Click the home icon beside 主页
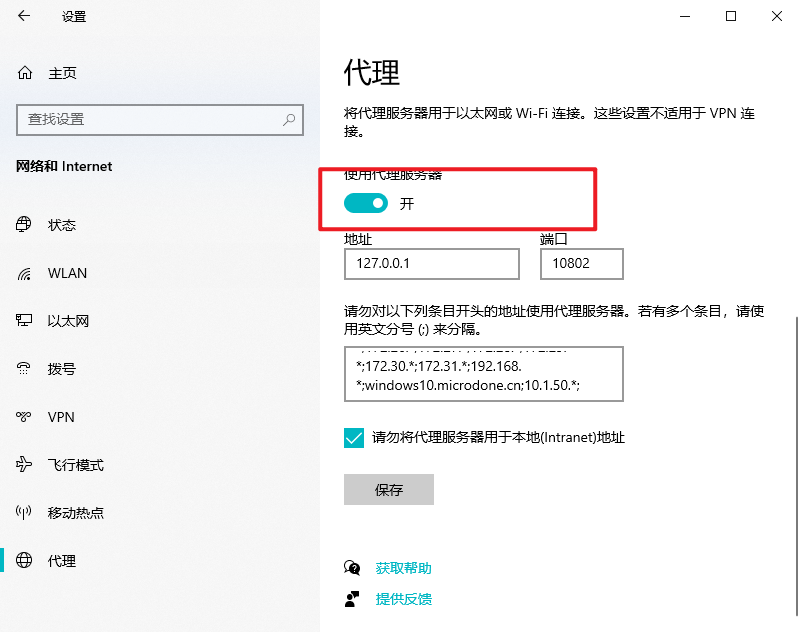 (x=24, y=73)
